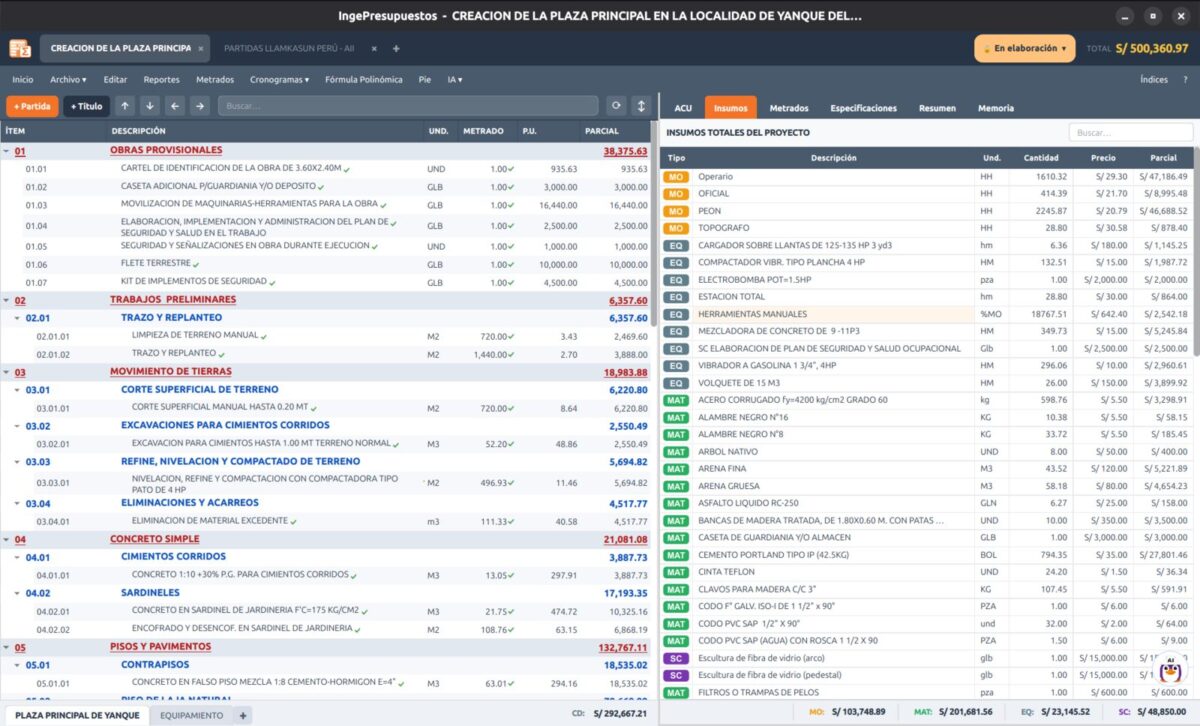Click the EQ badge for ESTACION TOTAL
The height and width of the screenshot is (726, 1200).
(x=676, y=297)
